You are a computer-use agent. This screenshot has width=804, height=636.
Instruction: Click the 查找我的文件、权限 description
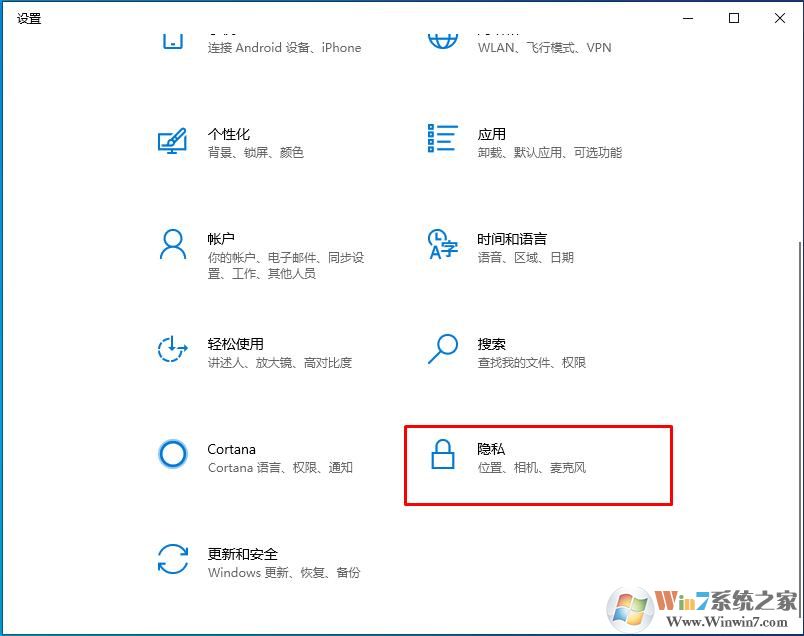tap(532, 363)
